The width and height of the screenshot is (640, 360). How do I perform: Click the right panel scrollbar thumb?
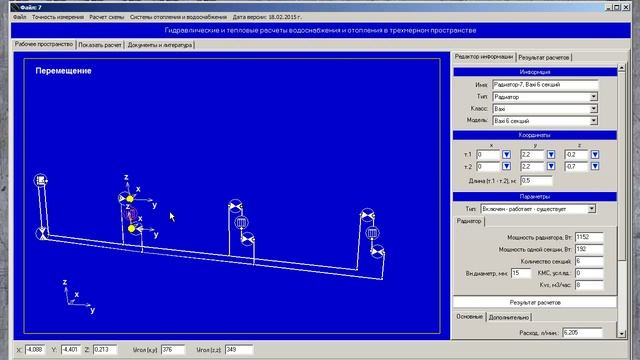pyautogui.click(x=621, y=166)
